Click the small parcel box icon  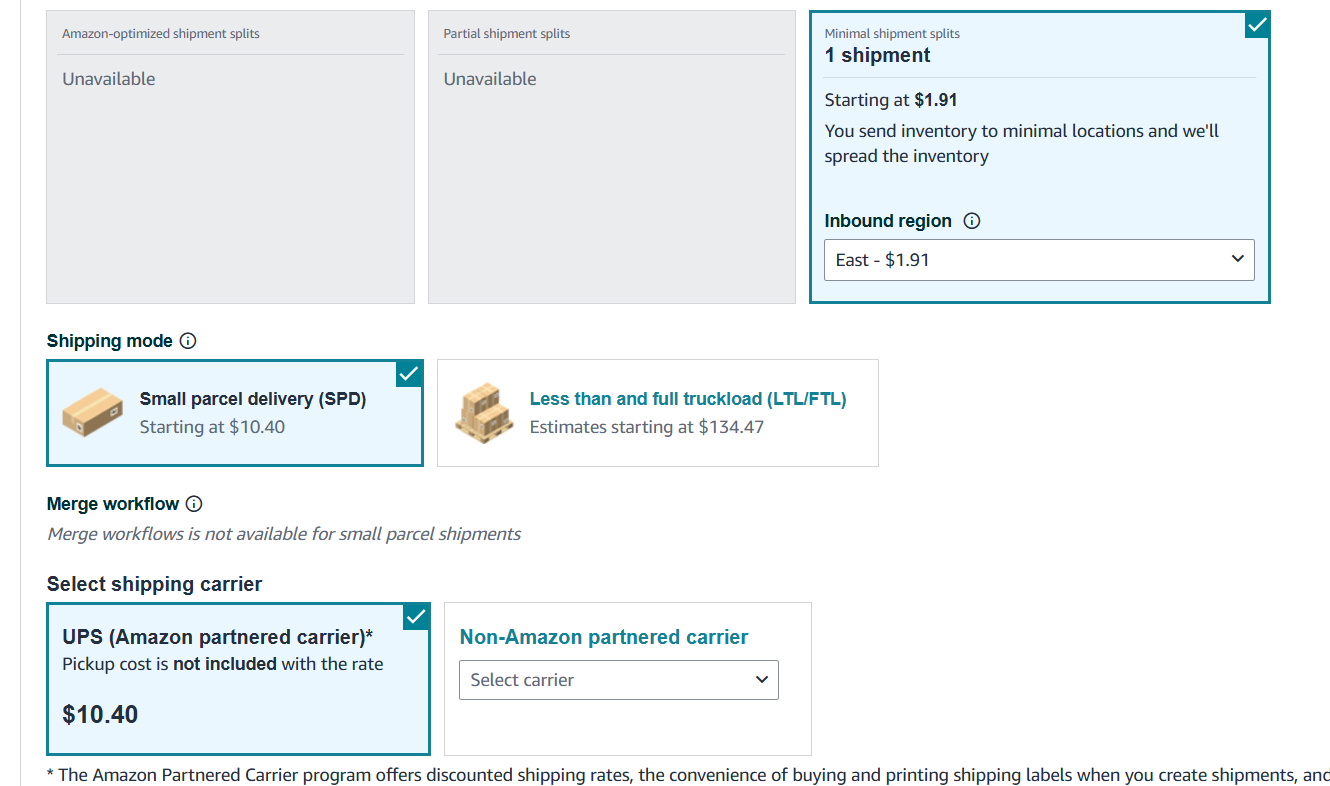pos(94,412)
